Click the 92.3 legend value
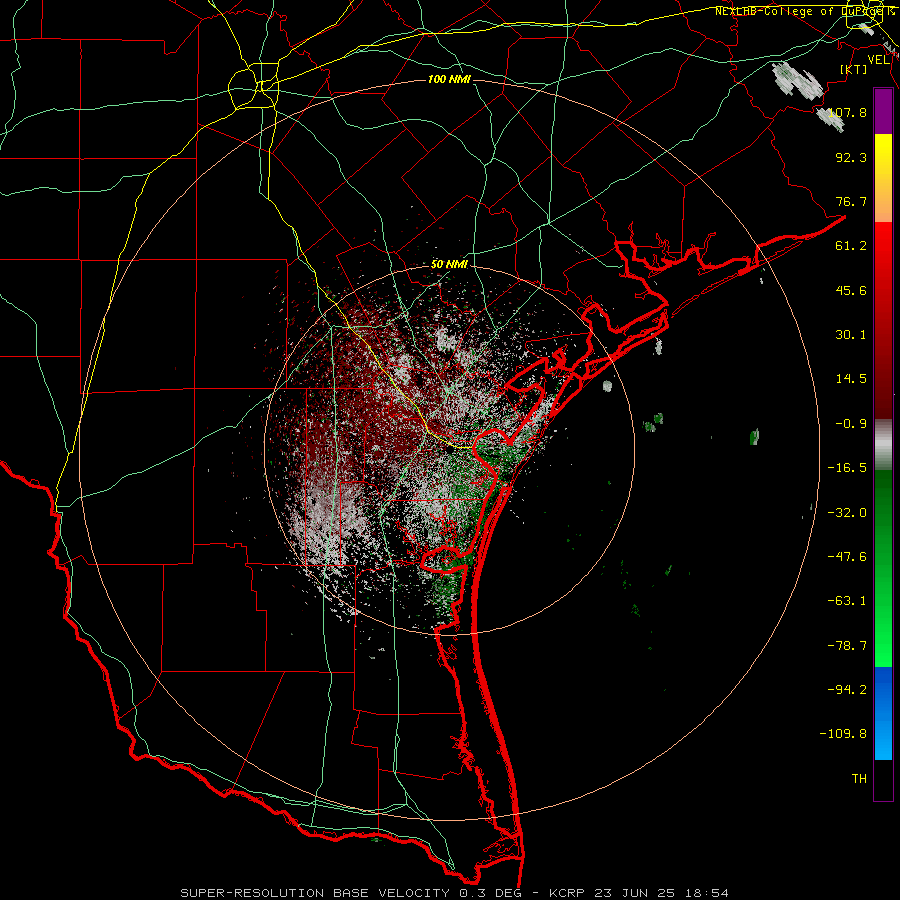This screenshot has height=900, width=900. pyautogui.click(x=851, y=157)
